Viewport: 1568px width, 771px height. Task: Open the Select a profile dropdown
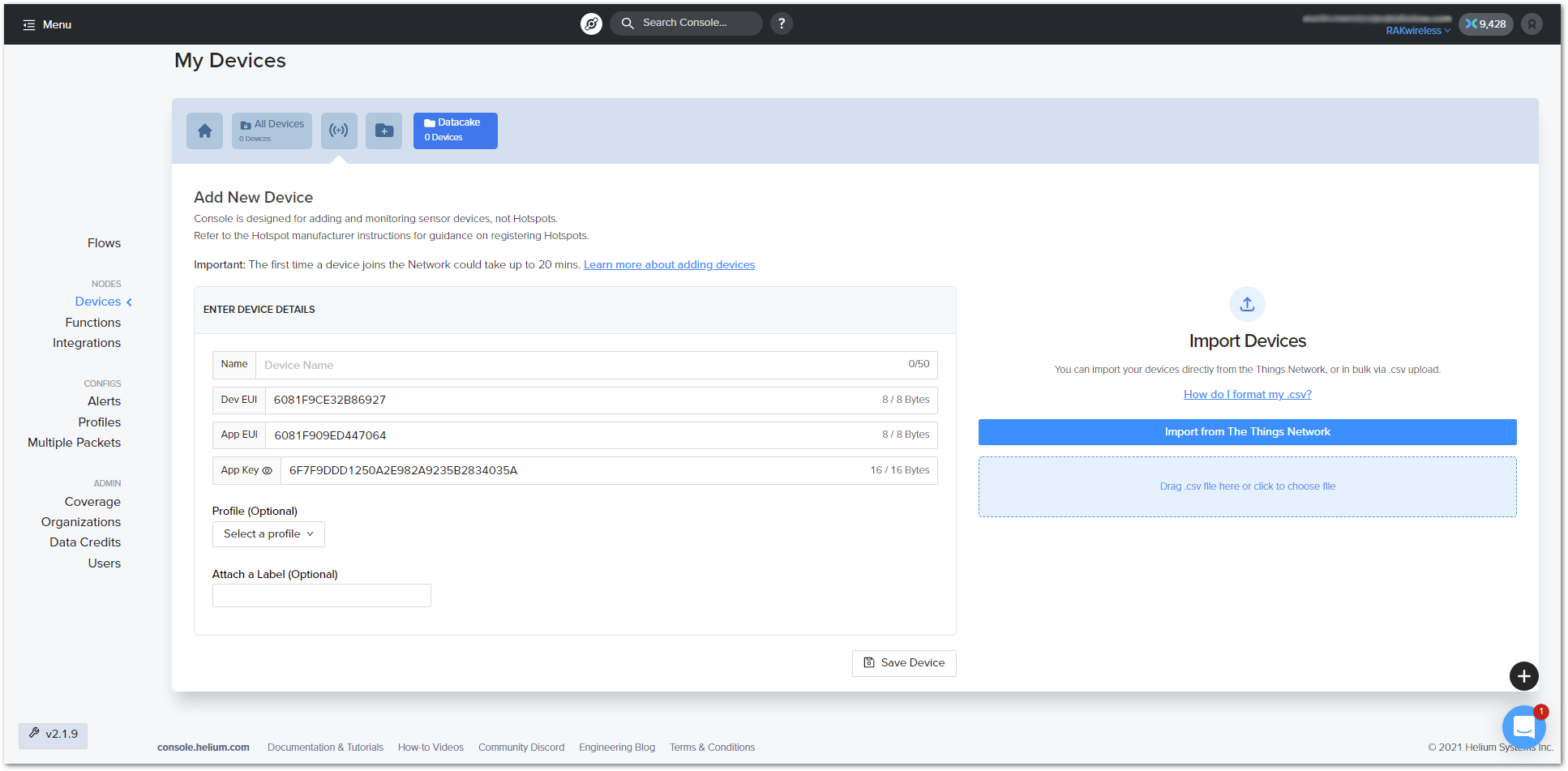click(268, 534)
